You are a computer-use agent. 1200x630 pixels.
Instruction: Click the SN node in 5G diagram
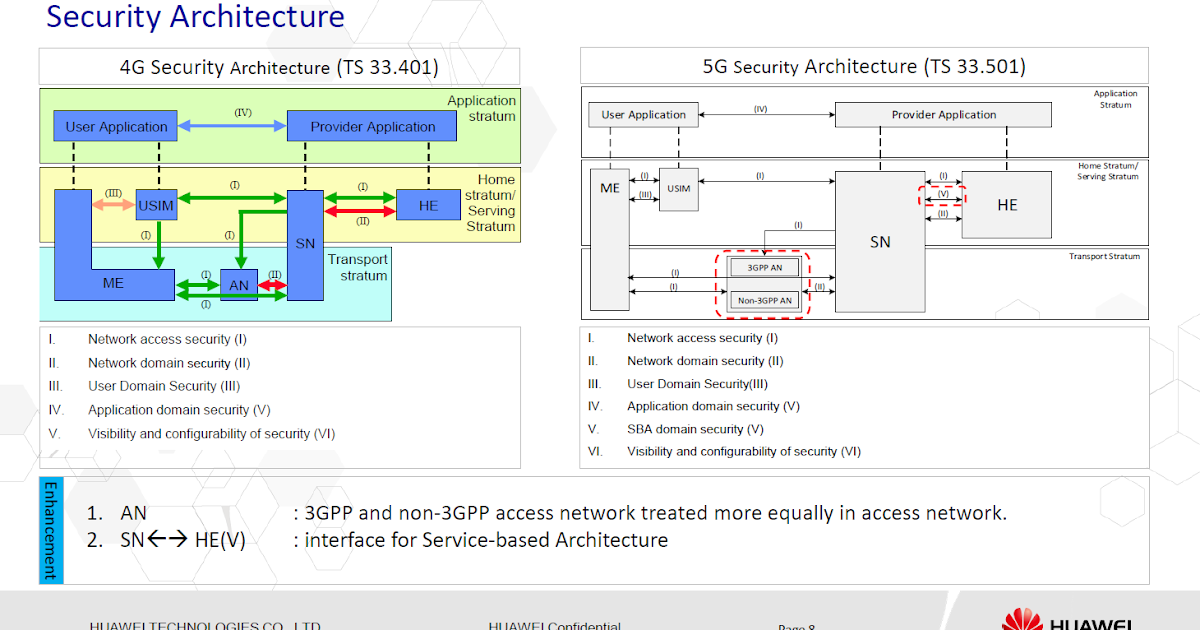click(x=879, y=240)
